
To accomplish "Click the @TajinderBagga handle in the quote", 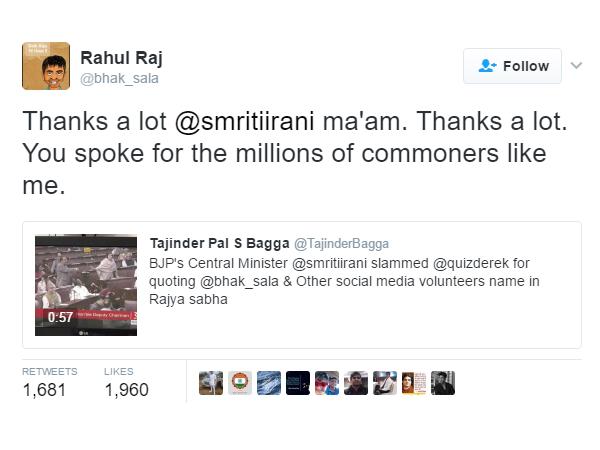I will [x=342, y=243].
